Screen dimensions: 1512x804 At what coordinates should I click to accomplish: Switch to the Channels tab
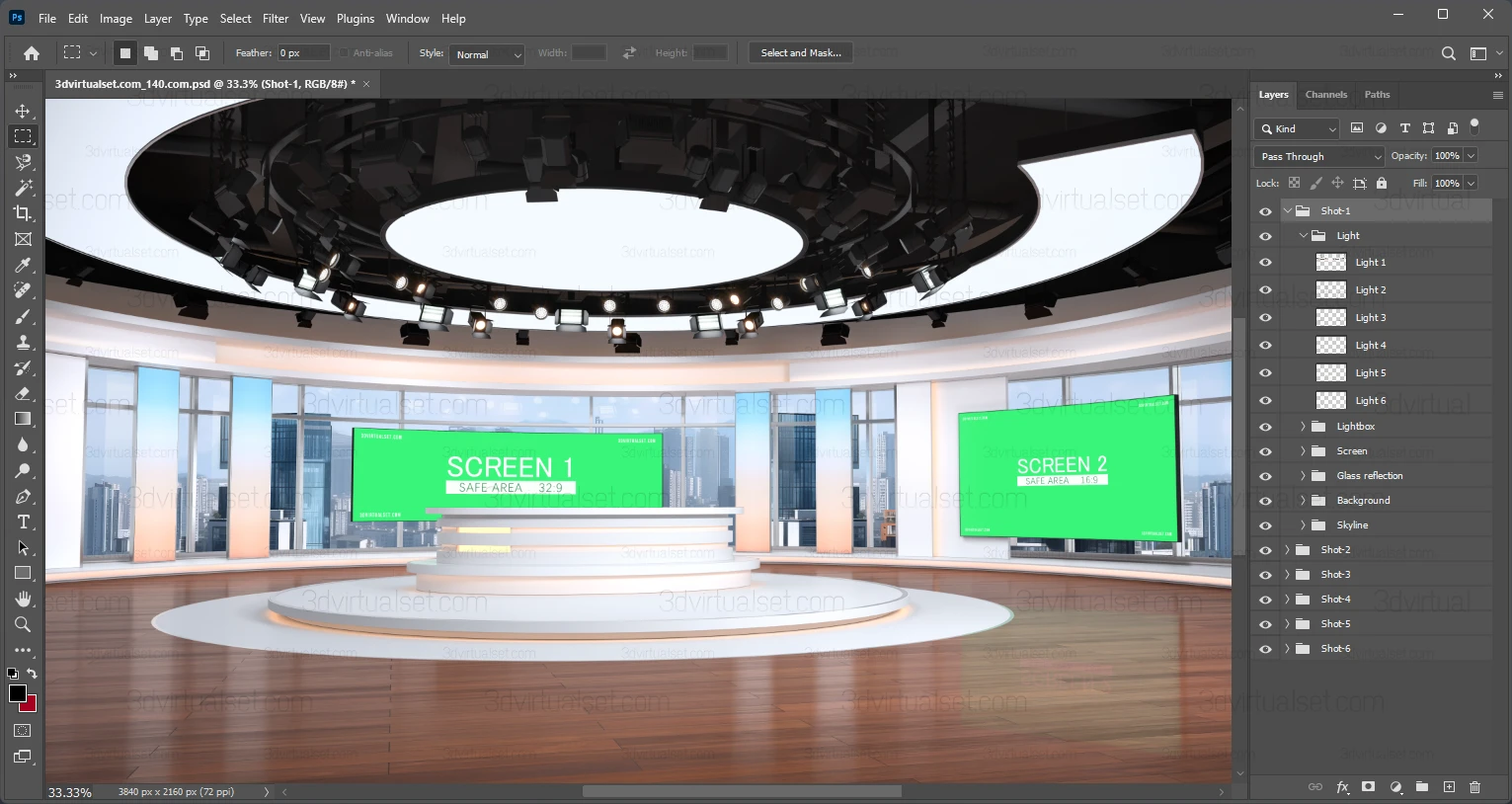click(x=1325, y=95)
